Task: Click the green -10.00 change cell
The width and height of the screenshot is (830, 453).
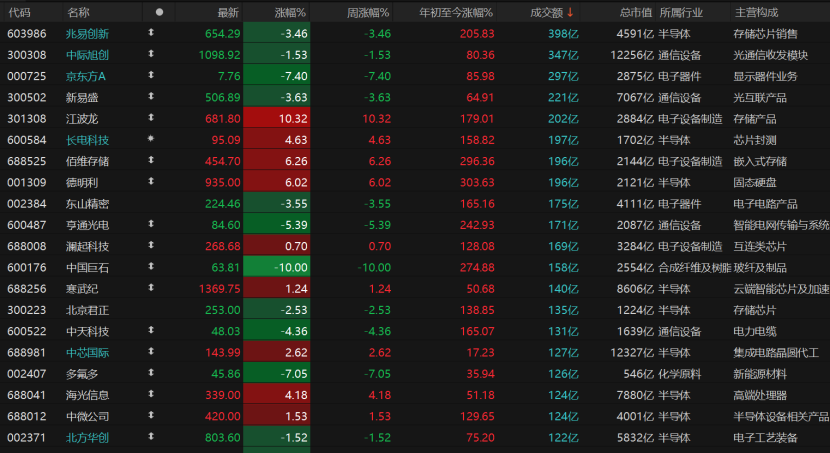Action: (x=276, y=267)
